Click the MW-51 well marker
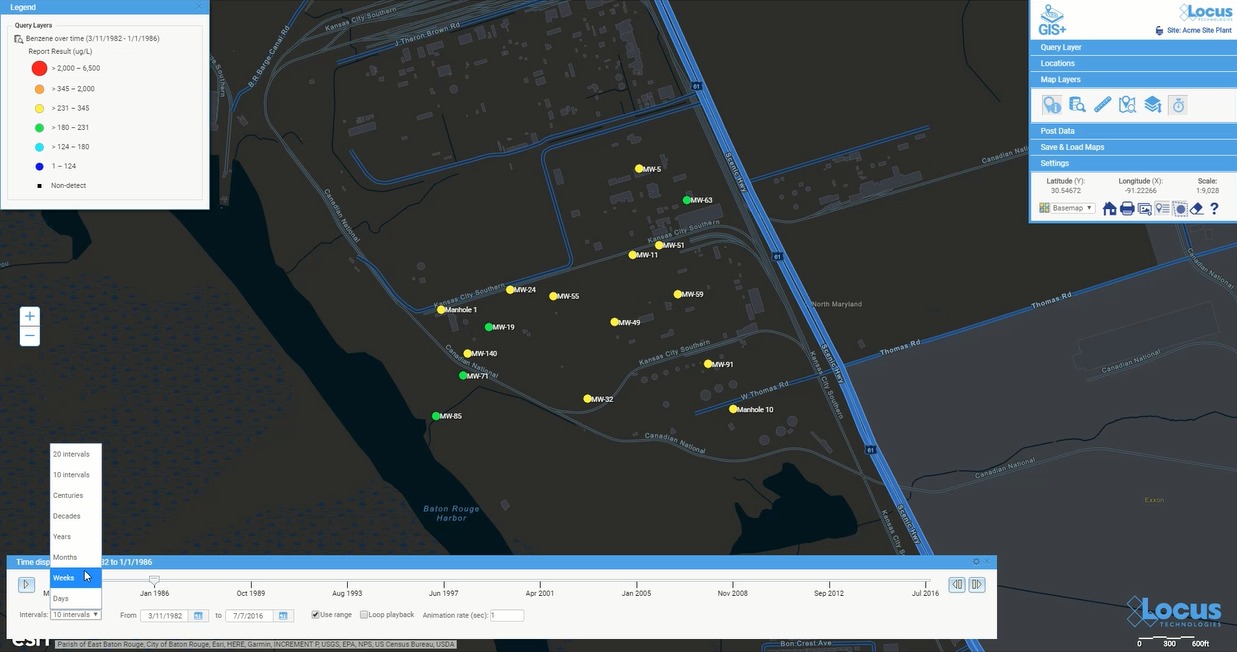Screen dimensions: 1237x652 point(659,245)
